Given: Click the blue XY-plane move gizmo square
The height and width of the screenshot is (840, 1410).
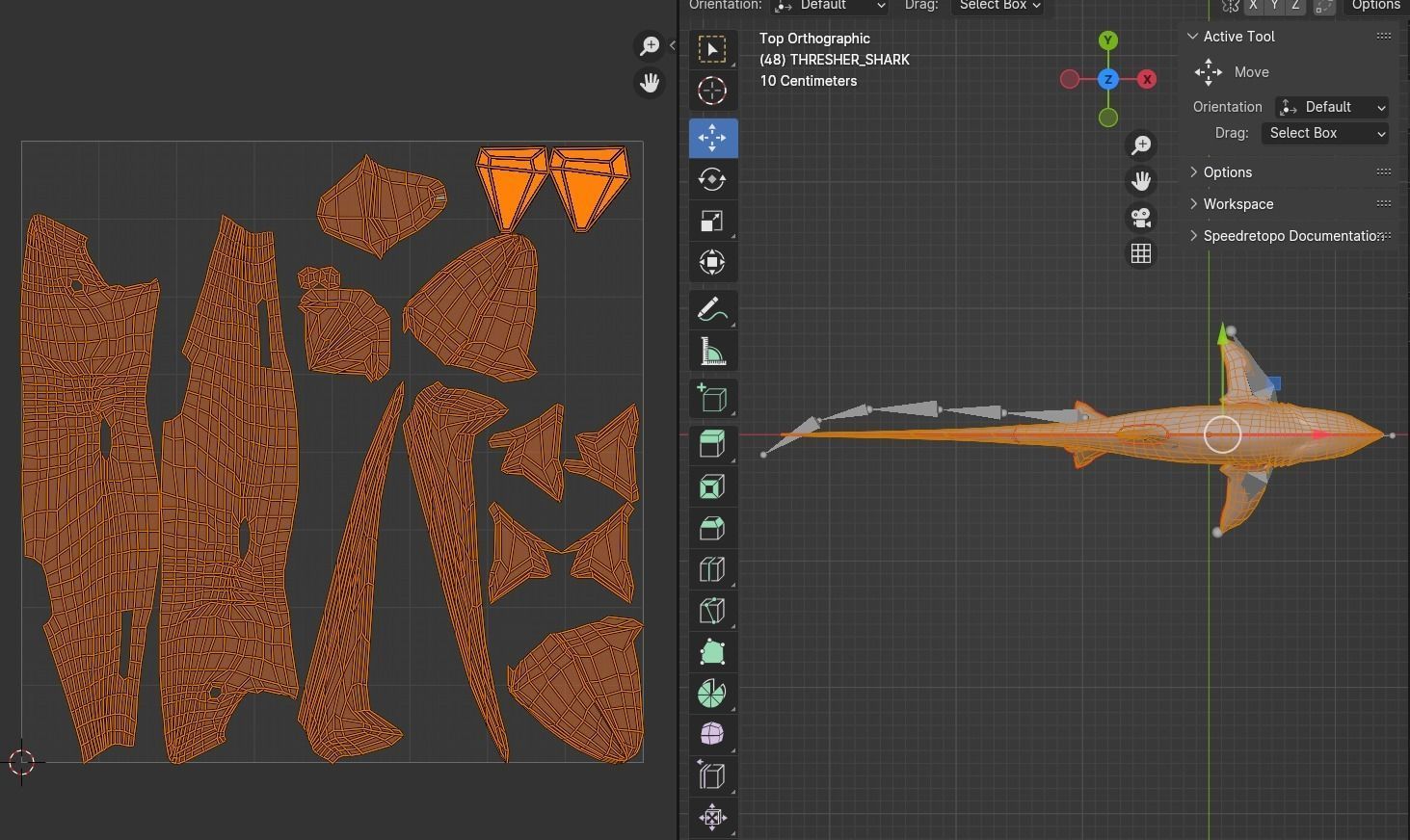Looking at the screenshot, I should tap(1274, 384).
